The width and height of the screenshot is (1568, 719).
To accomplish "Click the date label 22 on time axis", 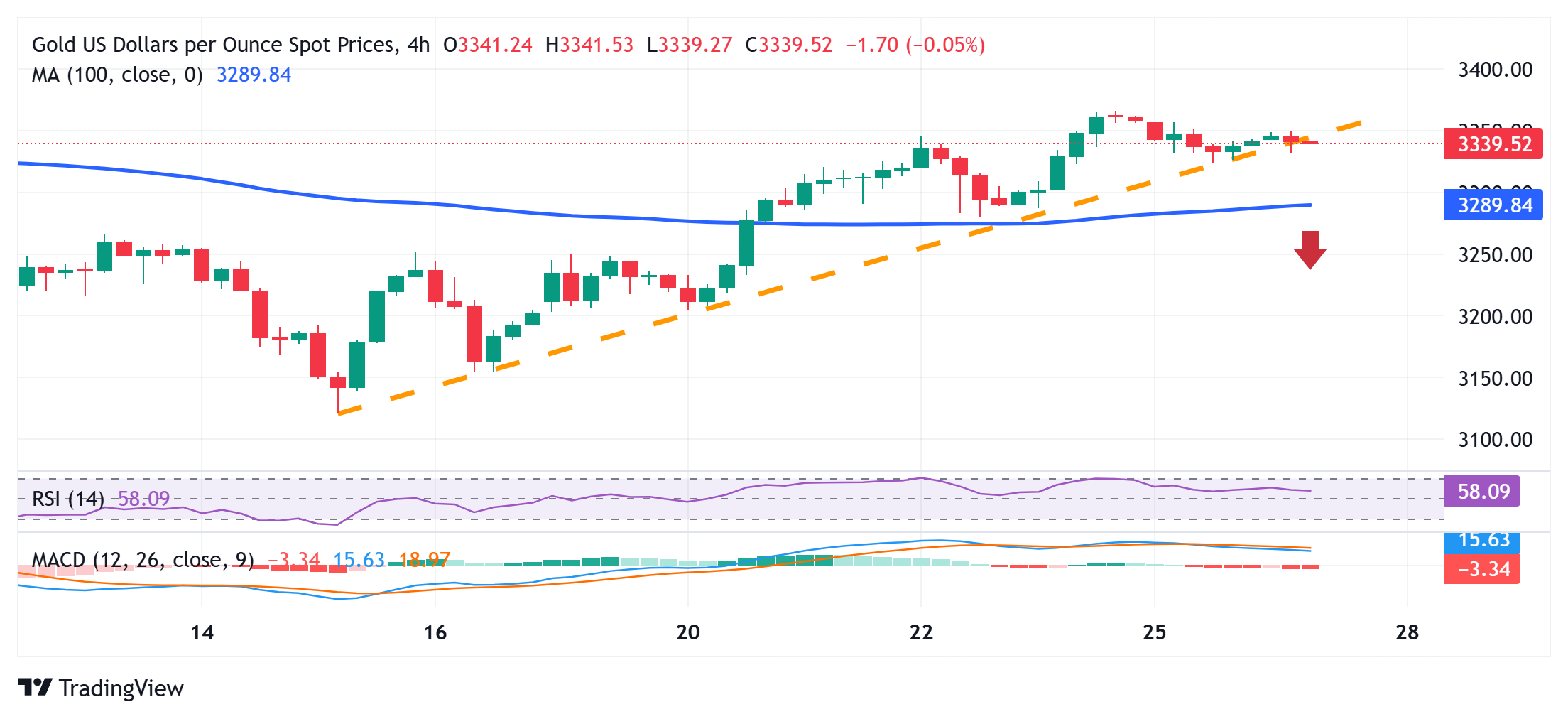I will [x=921, y=632].
